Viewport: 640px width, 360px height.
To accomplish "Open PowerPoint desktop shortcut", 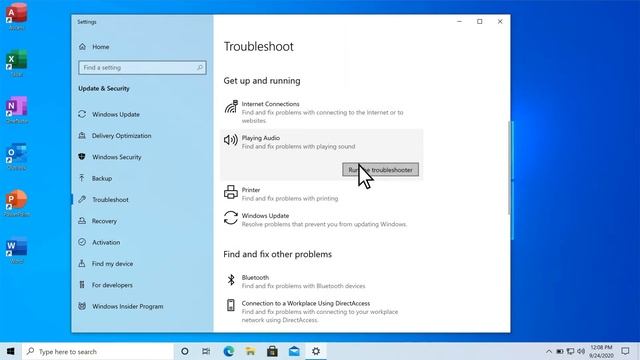I will [x=16, y=203].
